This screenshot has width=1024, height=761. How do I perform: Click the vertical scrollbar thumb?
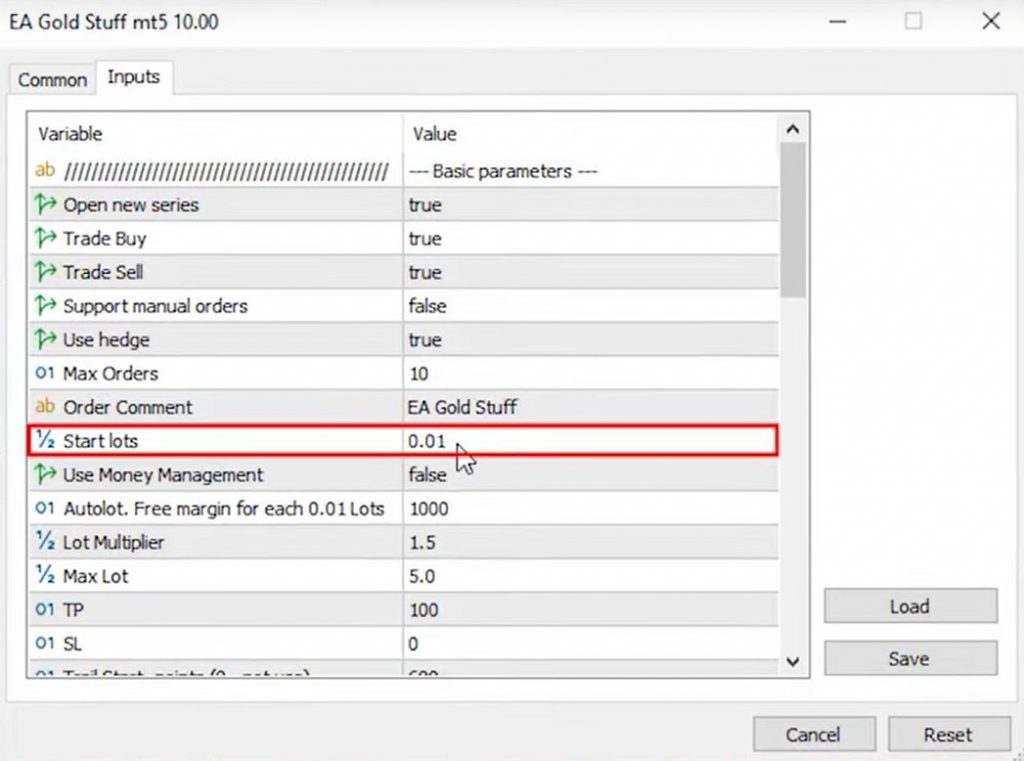pyautogui.click(x=793, y=220)
